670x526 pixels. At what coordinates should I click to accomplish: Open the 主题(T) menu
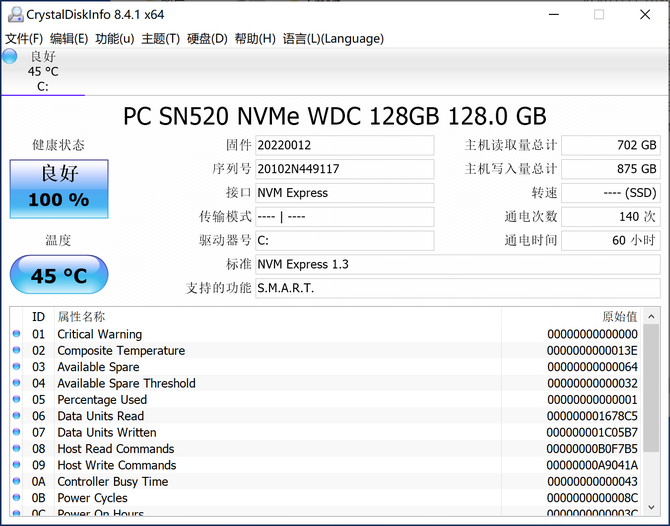(160, 38)
